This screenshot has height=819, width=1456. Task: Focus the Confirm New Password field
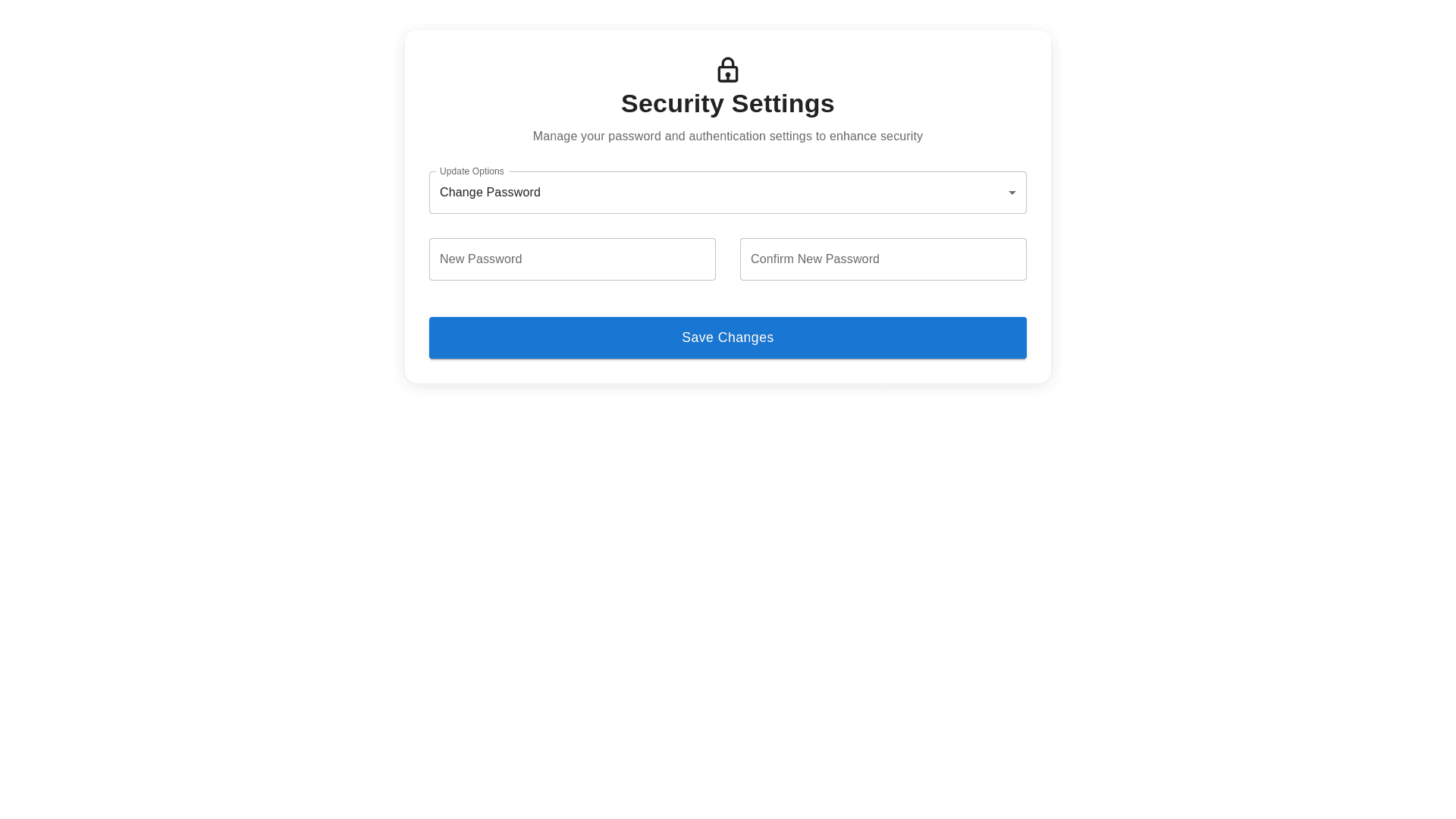[883, 259]
